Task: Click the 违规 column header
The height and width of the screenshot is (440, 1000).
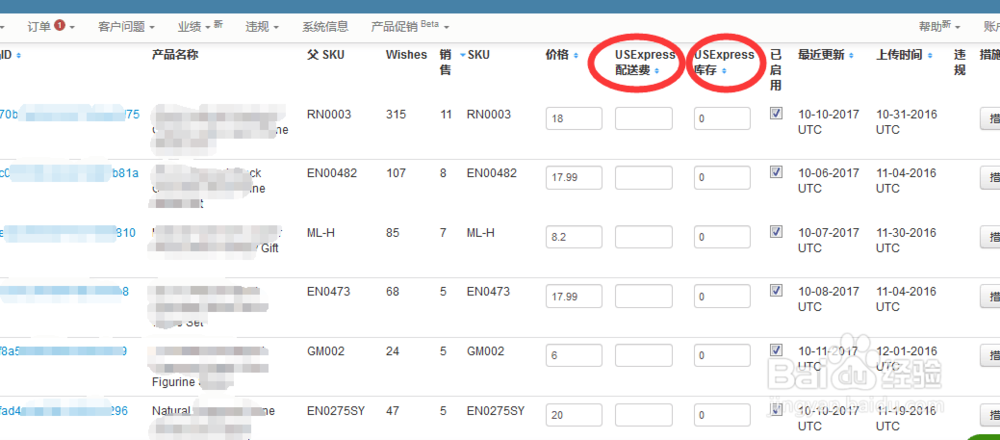Action: coord(959,62)
